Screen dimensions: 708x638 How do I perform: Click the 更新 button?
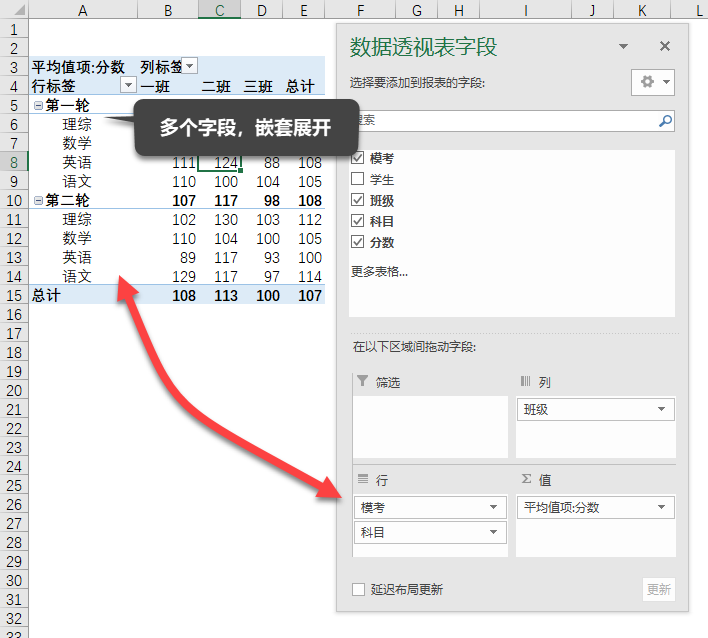658,590
